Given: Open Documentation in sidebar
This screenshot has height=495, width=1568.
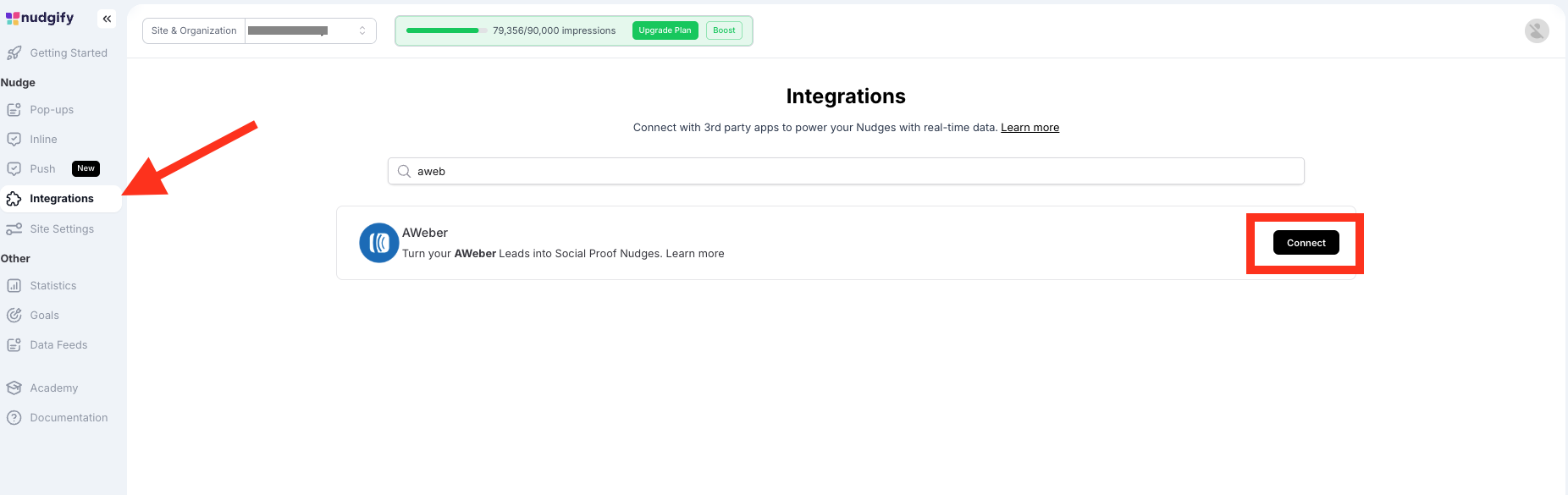Looking at the screenshot, I should click(x=69, y=418).
